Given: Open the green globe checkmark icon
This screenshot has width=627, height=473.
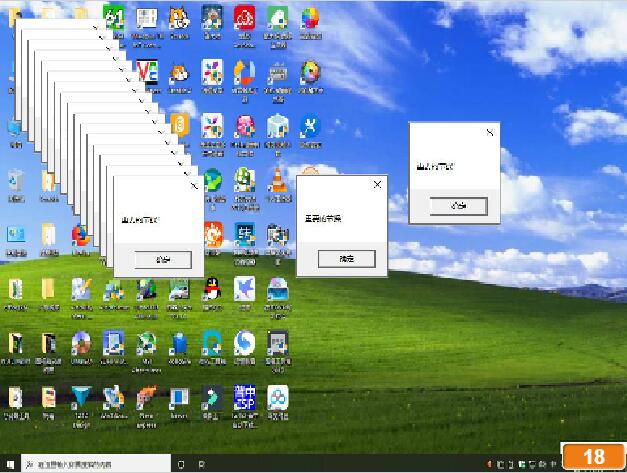Looking at the screenshot, I should (213, 181).
